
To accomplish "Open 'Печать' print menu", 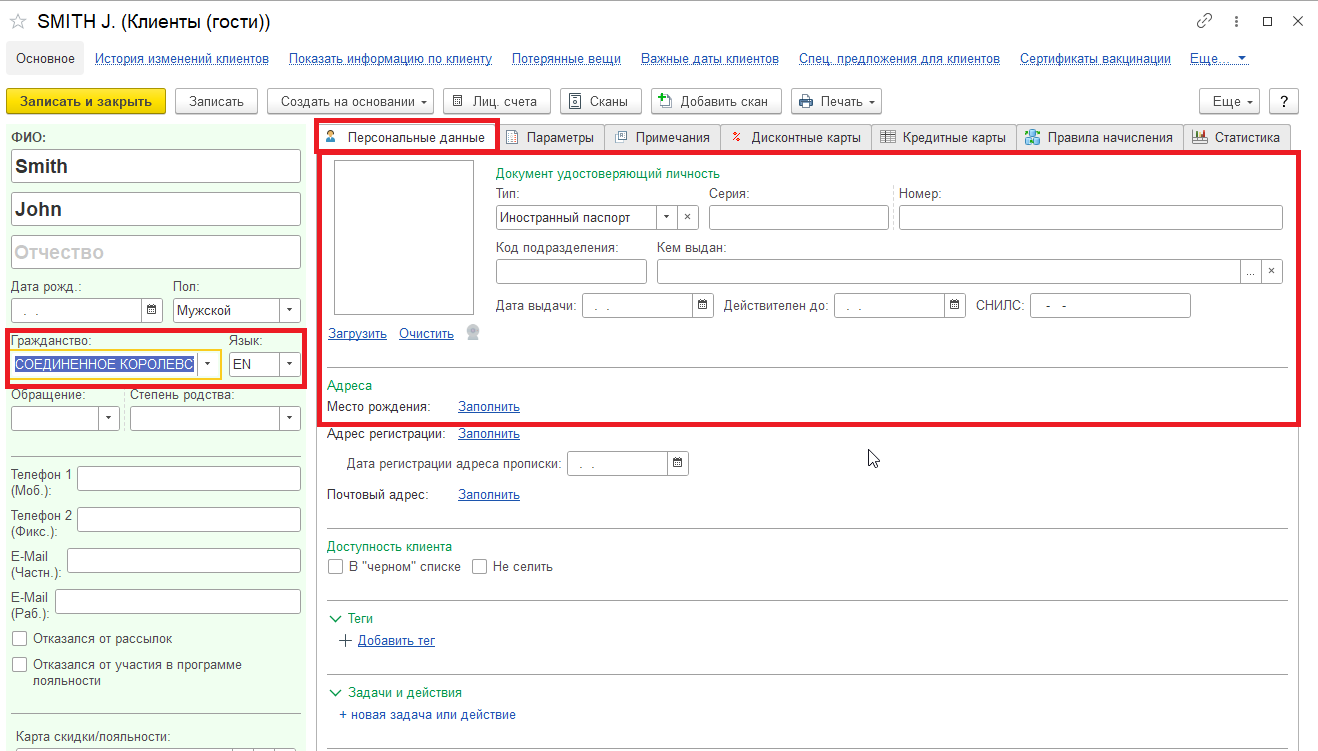I will (837, 101).
